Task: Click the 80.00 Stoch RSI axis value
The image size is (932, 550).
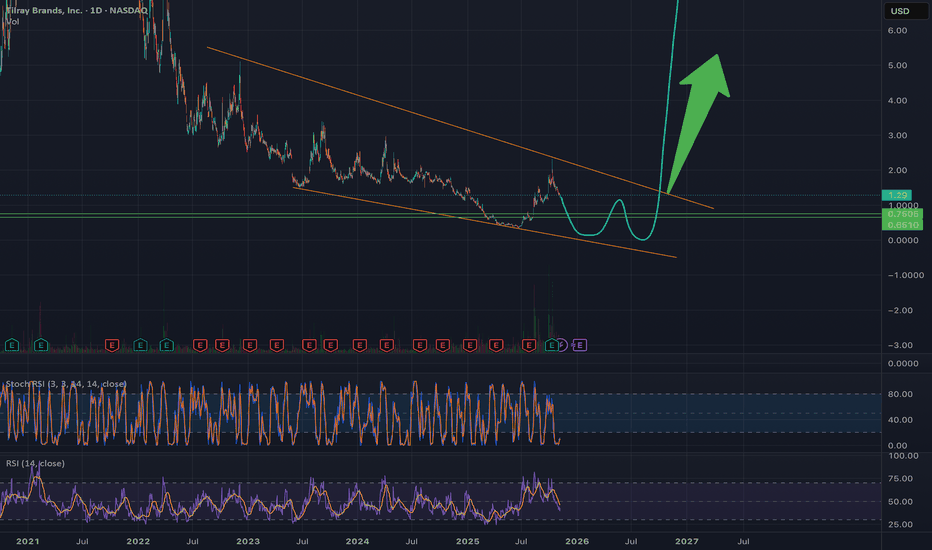Action: coord(900,394)
